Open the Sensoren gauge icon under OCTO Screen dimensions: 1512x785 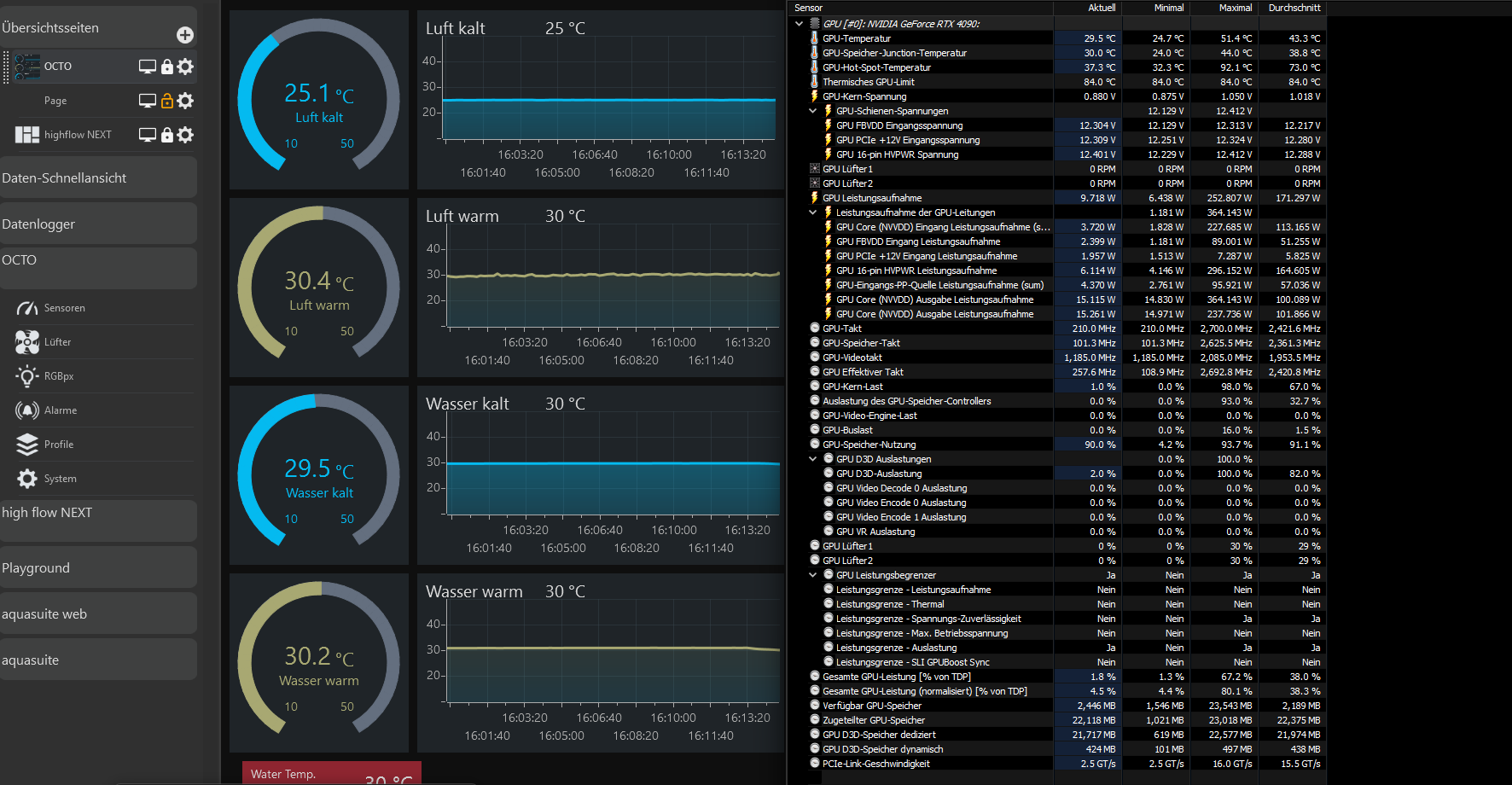point(28,307)
